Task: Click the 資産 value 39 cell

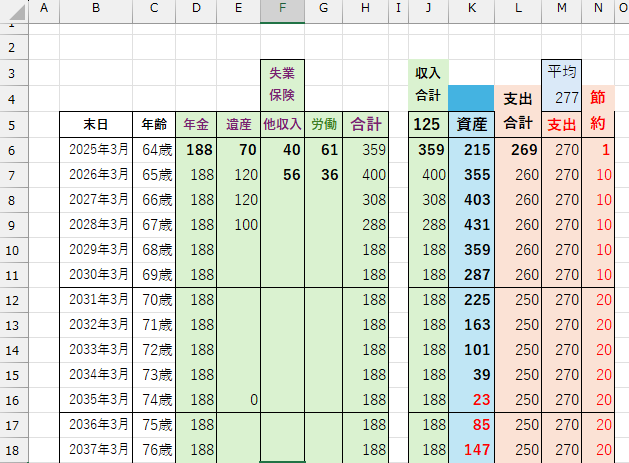Action: click(x=471, y=375)
